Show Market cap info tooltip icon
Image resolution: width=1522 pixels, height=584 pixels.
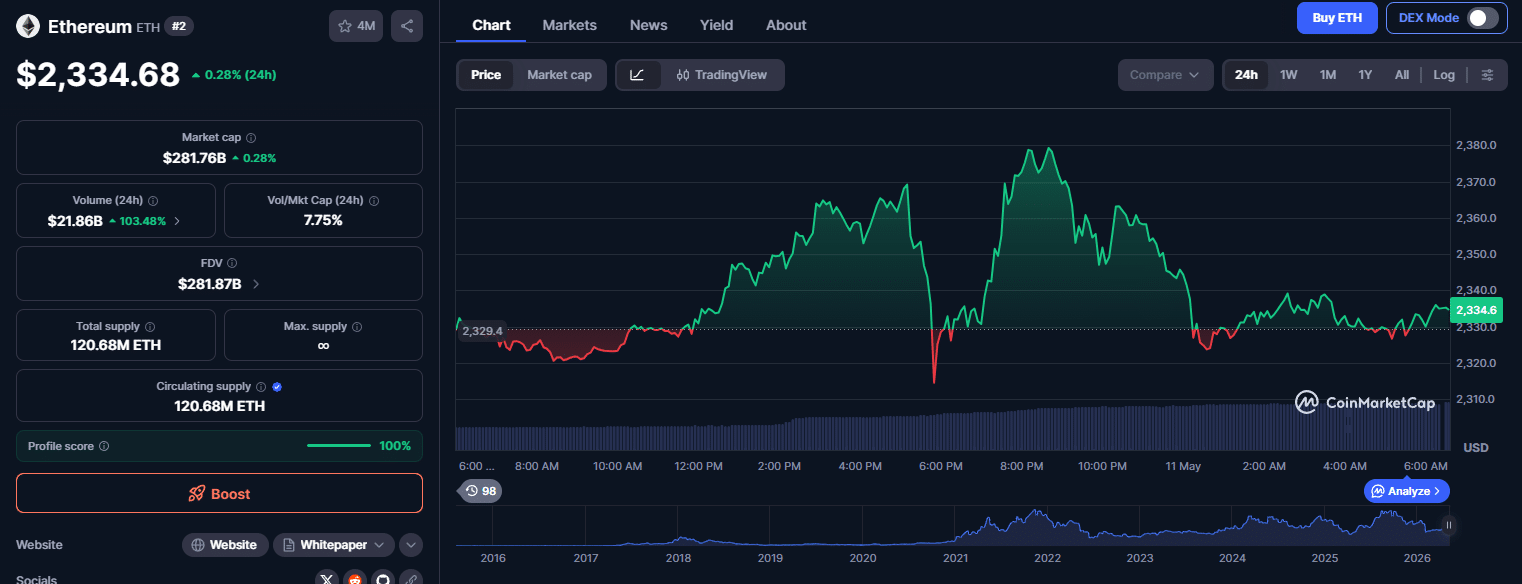click(251, 138)
